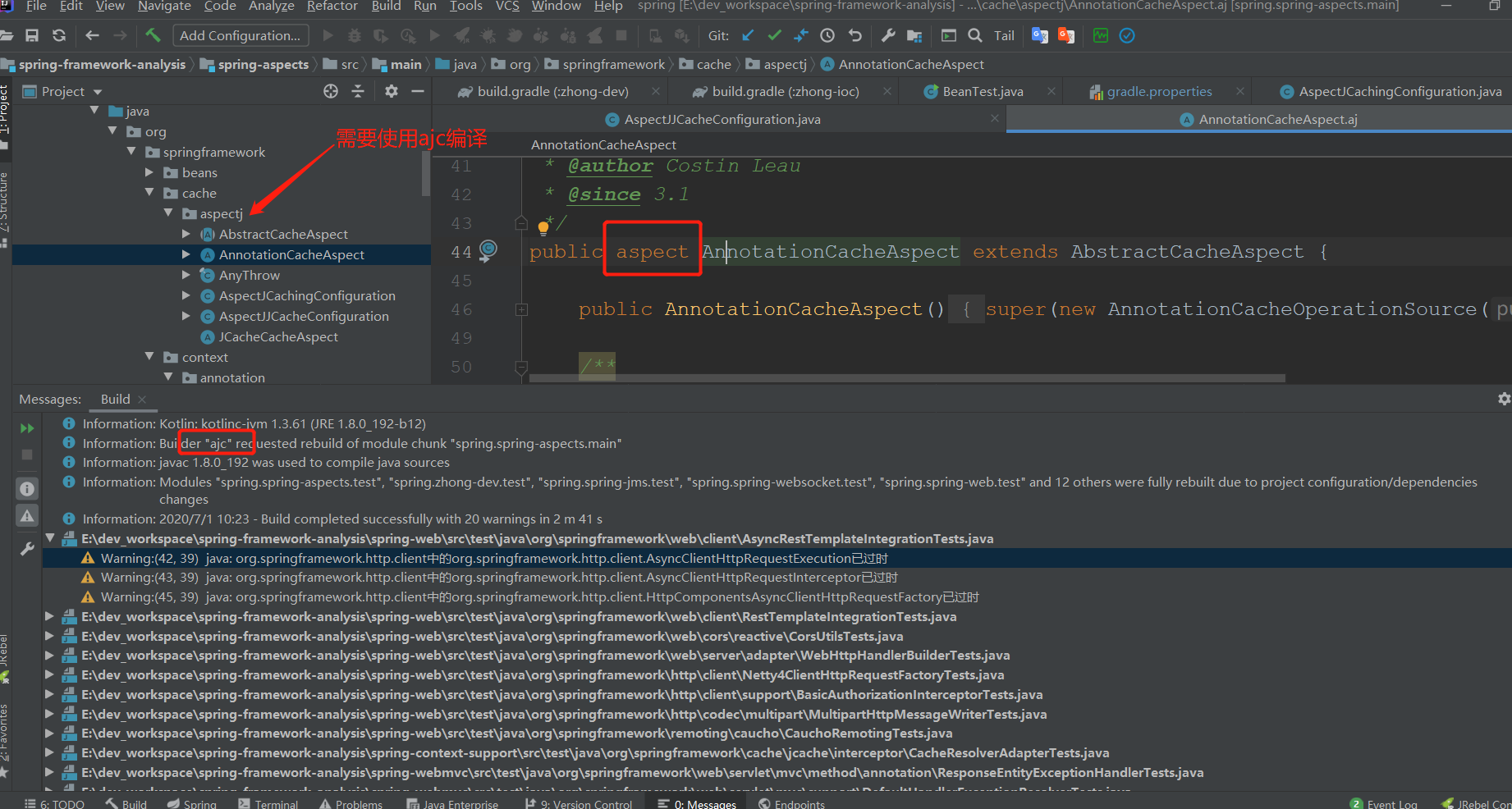Viewport: 1512px width, 809px height.
Task: Click the Synchronize/reload icon in toolbar
Action: tap(58, 35)
